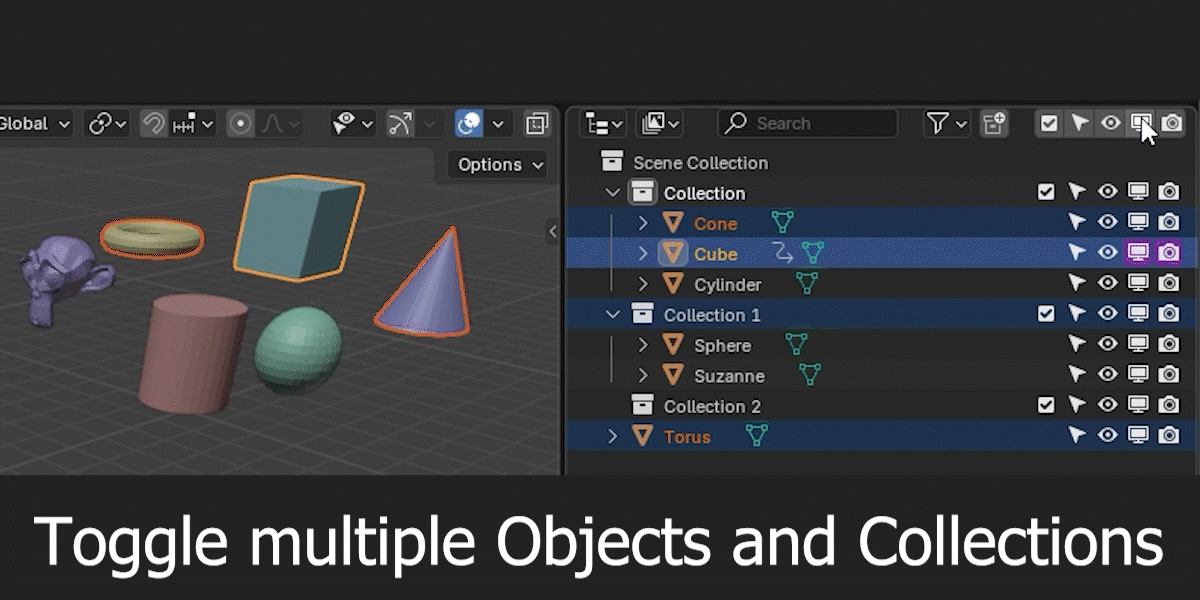Open the snapping options dropdown
This screenshot has height=600, width=1200.
click(x=193, y=124)
